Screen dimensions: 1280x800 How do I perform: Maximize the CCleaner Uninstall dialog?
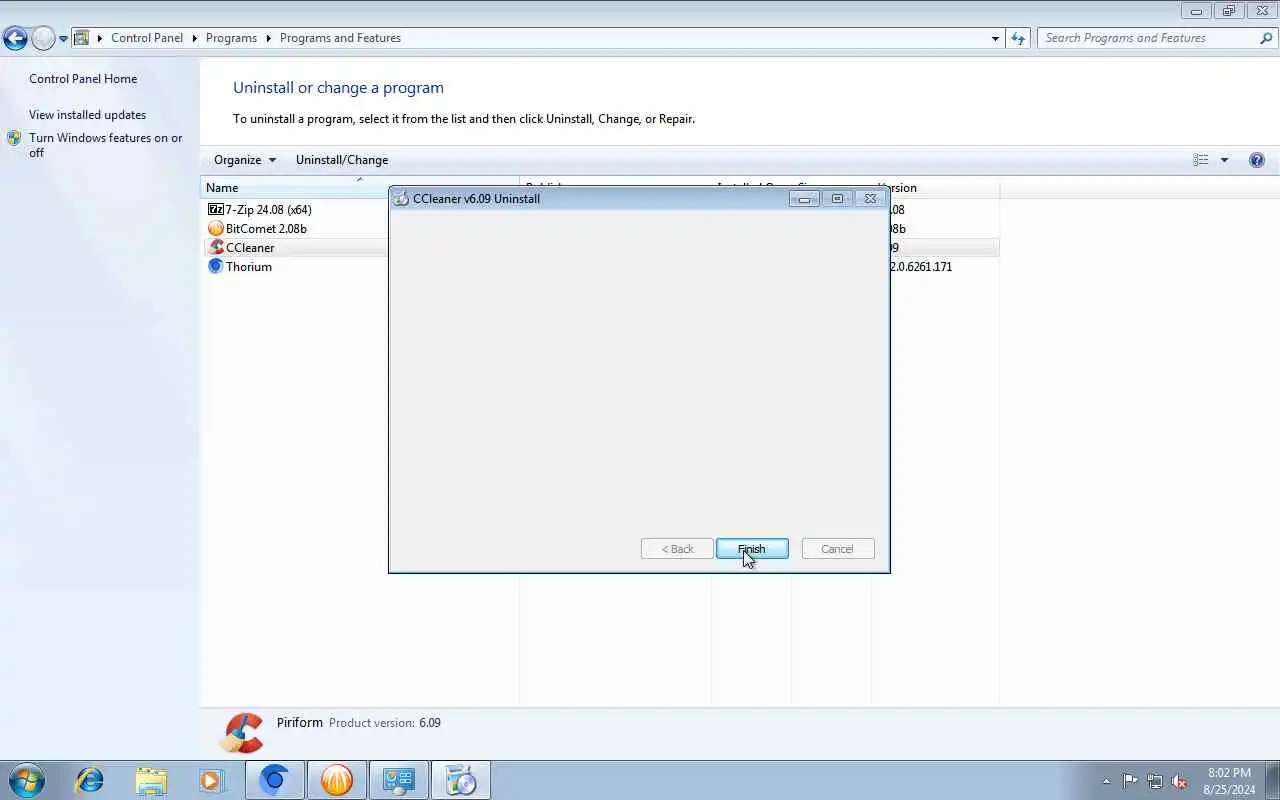point(837,198)
